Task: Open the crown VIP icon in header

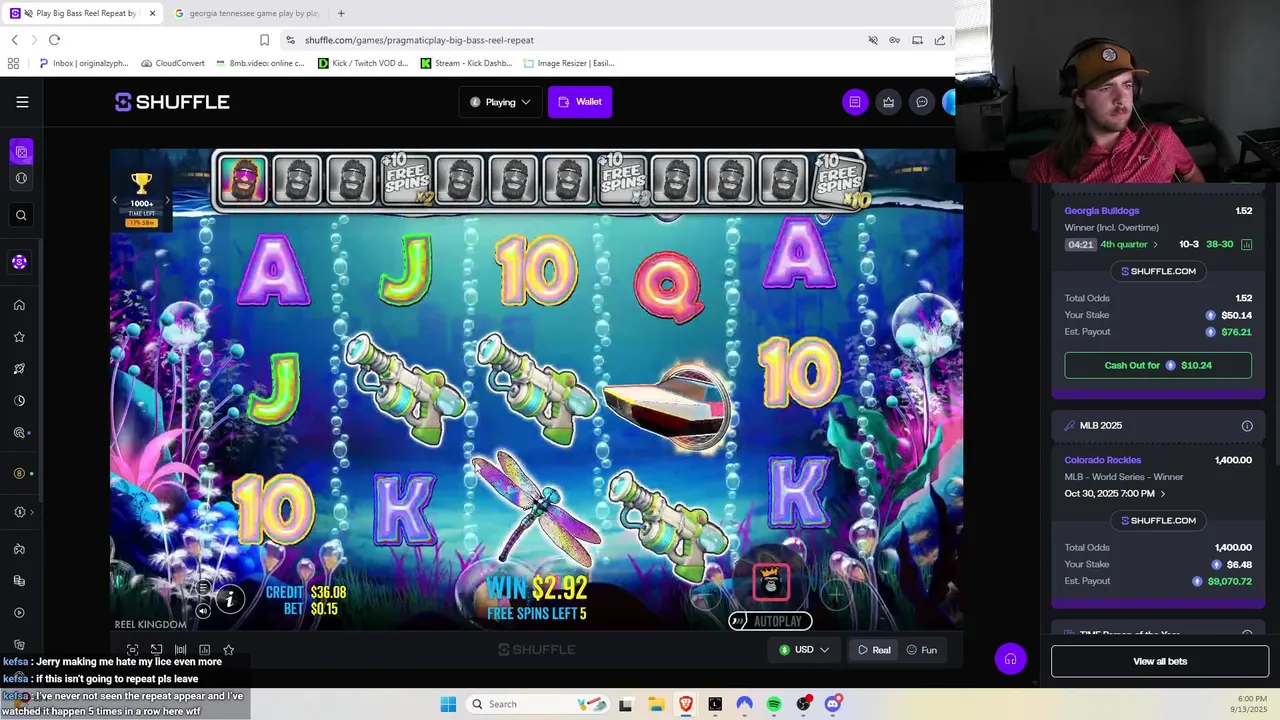Action: (888, 102)
